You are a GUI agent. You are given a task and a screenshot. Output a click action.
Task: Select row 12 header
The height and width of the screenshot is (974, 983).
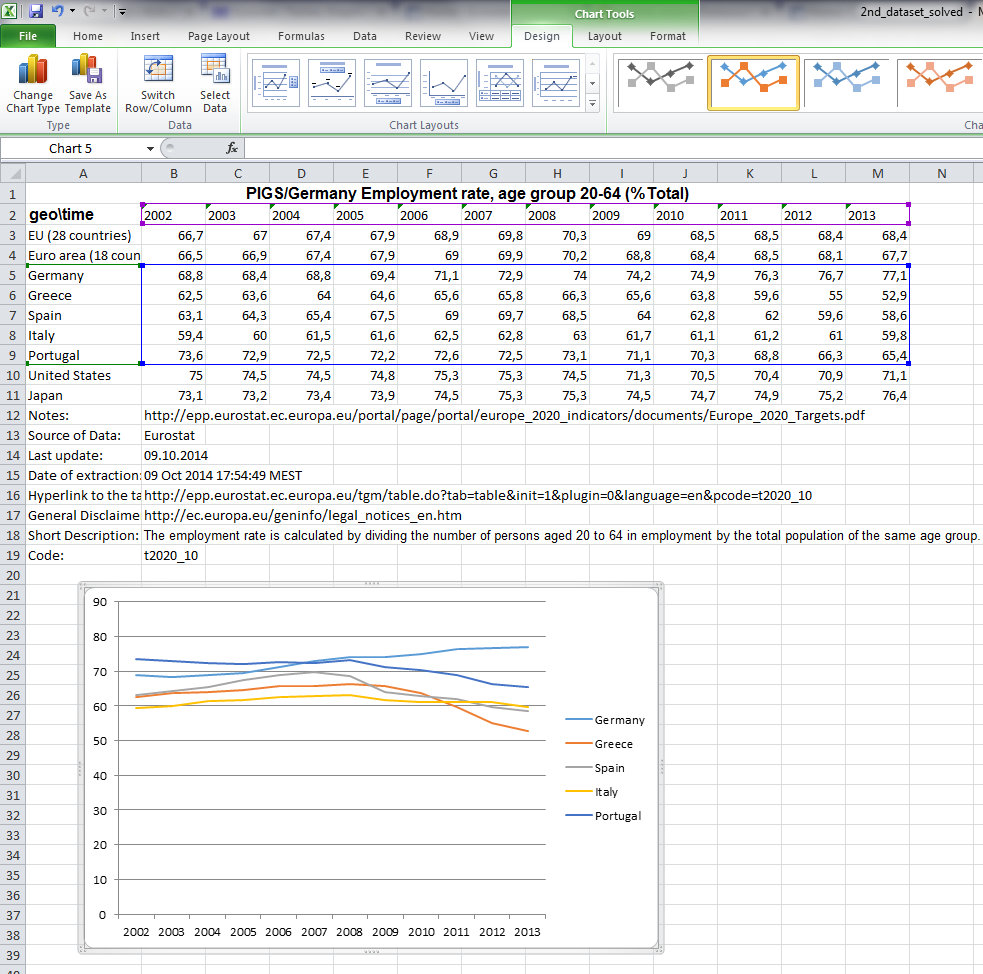tap(13, 416)
